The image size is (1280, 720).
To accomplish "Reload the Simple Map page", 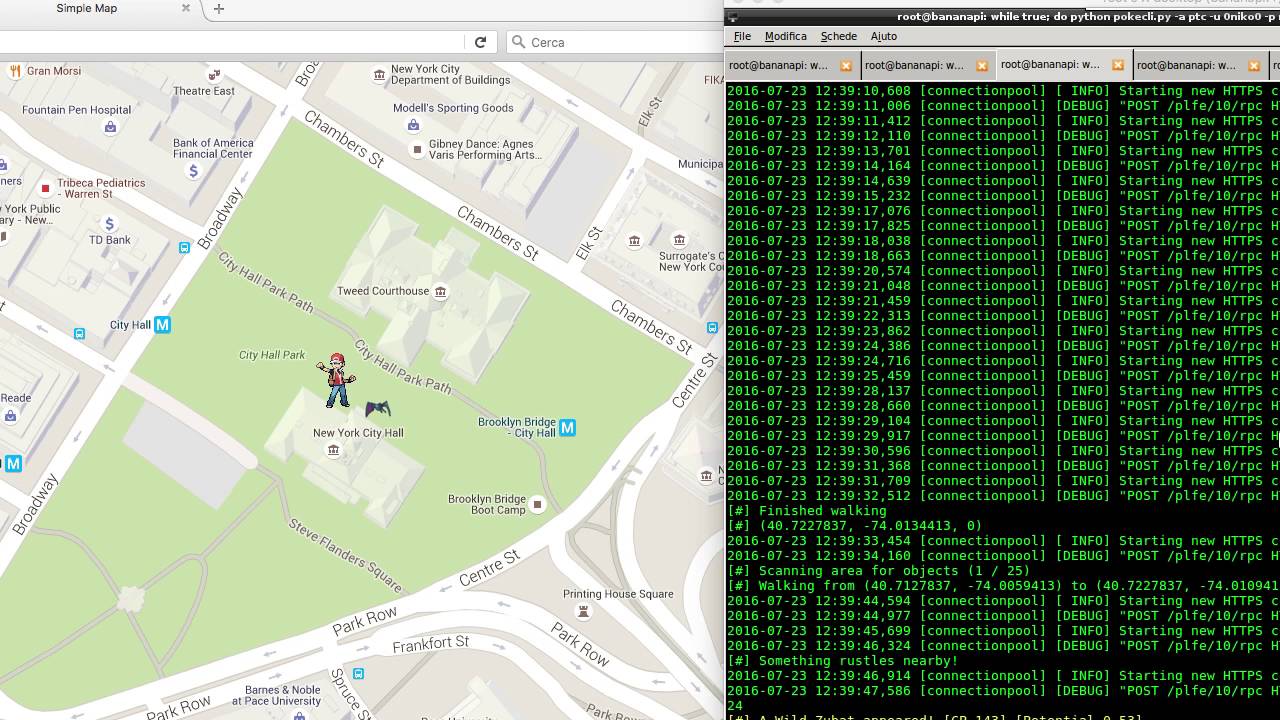I will (x=480, y=42).
